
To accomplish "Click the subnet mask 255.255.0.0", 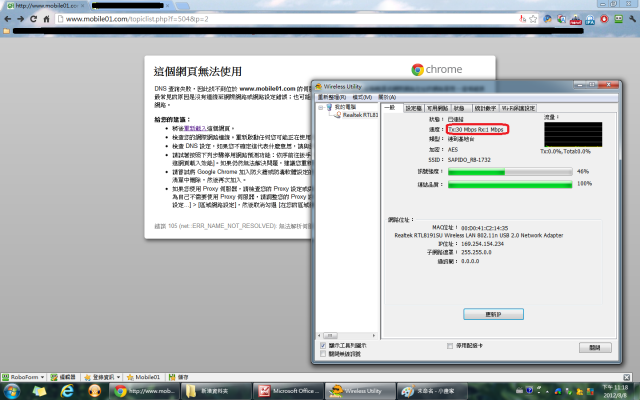I will pos(476,252).
